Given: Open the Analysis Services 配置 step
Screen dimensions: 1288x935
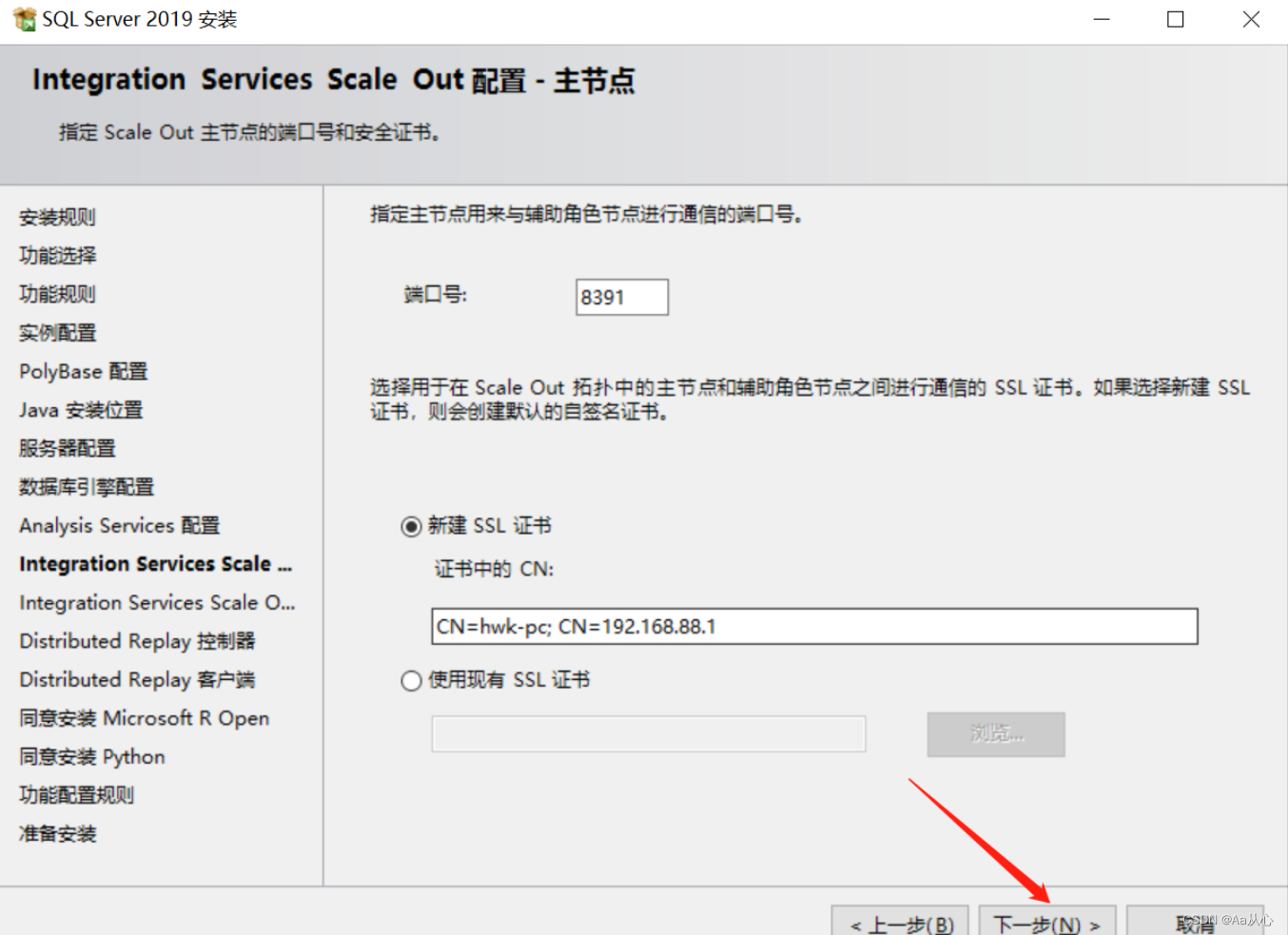Looking at the screenshot, I should pos(120,525).
